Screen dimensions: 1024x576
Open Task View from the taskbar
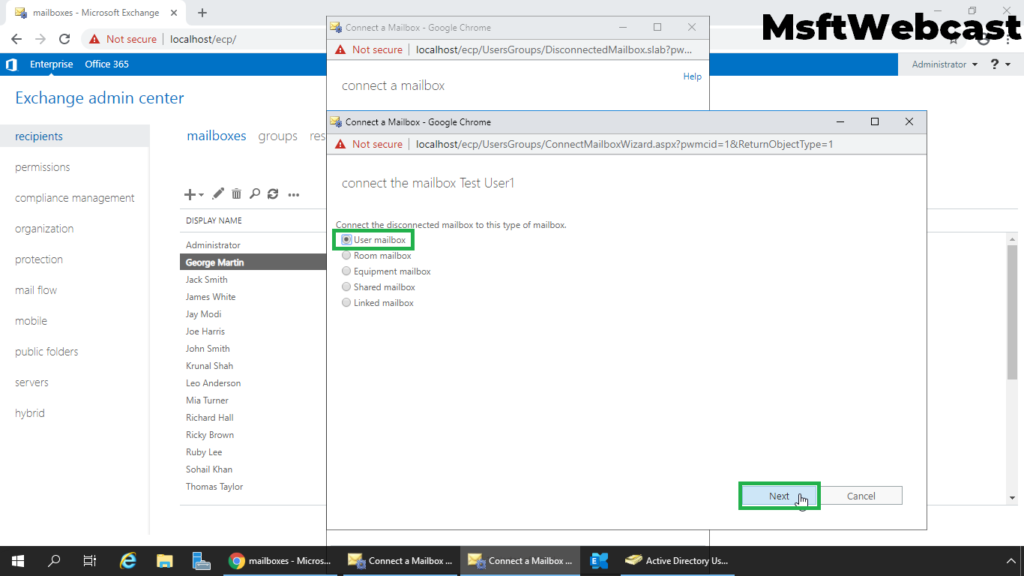(89, 560)
